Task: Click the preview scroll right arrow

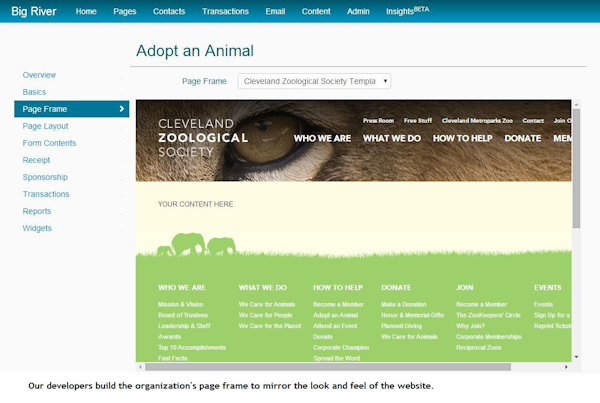Action: click(566, 367)
